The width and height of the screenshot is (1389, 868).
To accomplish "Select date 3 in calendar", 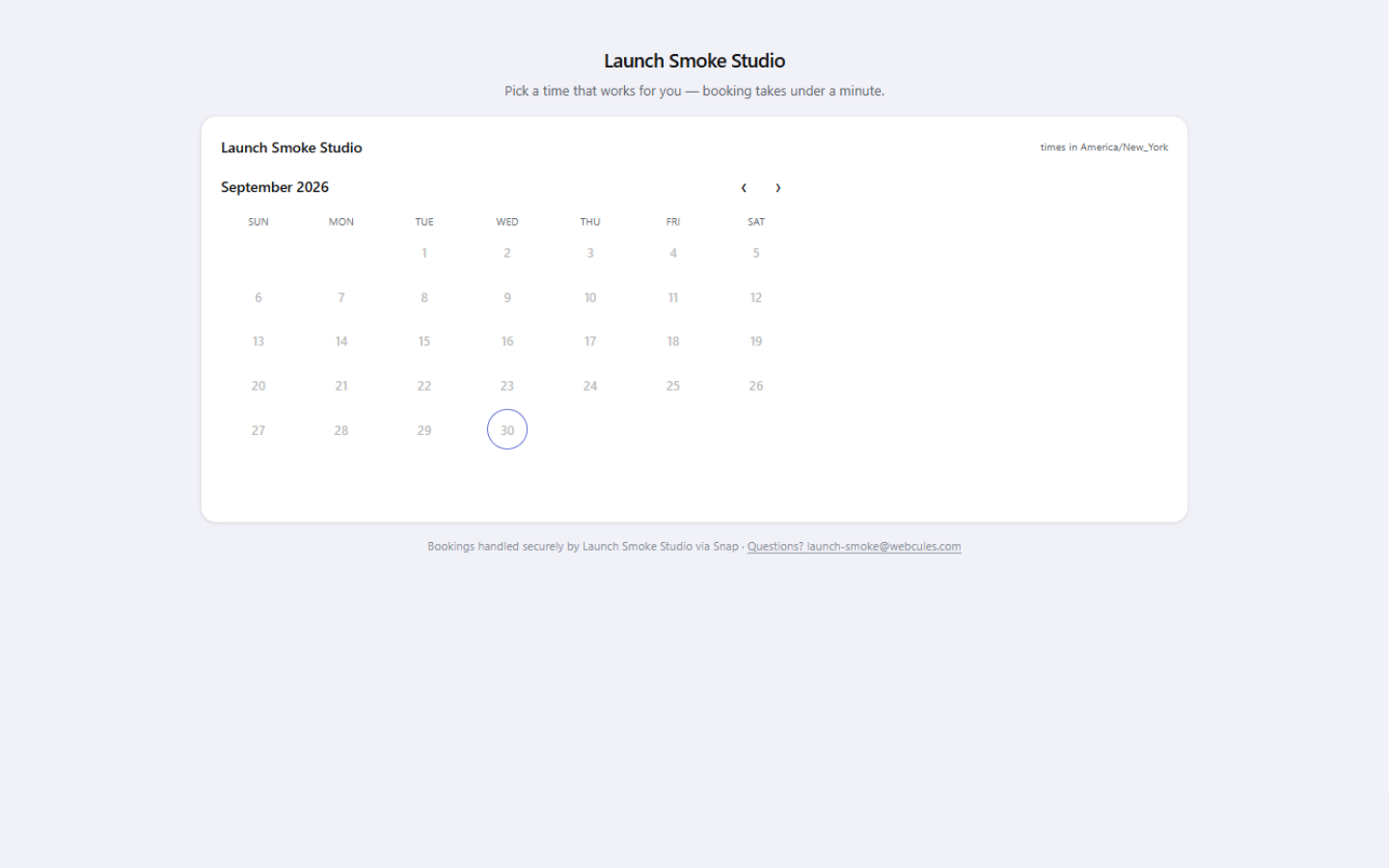I will pos(590,253).
